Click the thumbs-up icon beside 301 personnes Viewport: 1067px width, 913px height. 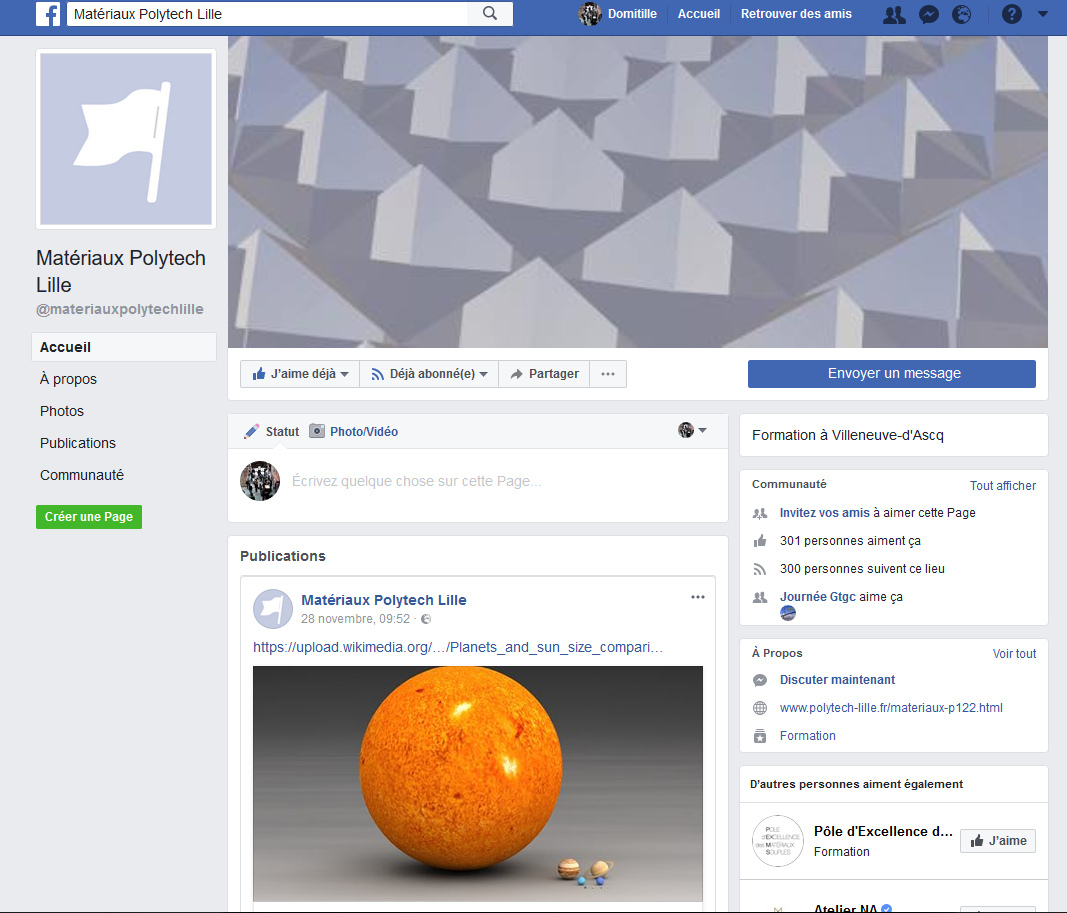coord(760,541)
